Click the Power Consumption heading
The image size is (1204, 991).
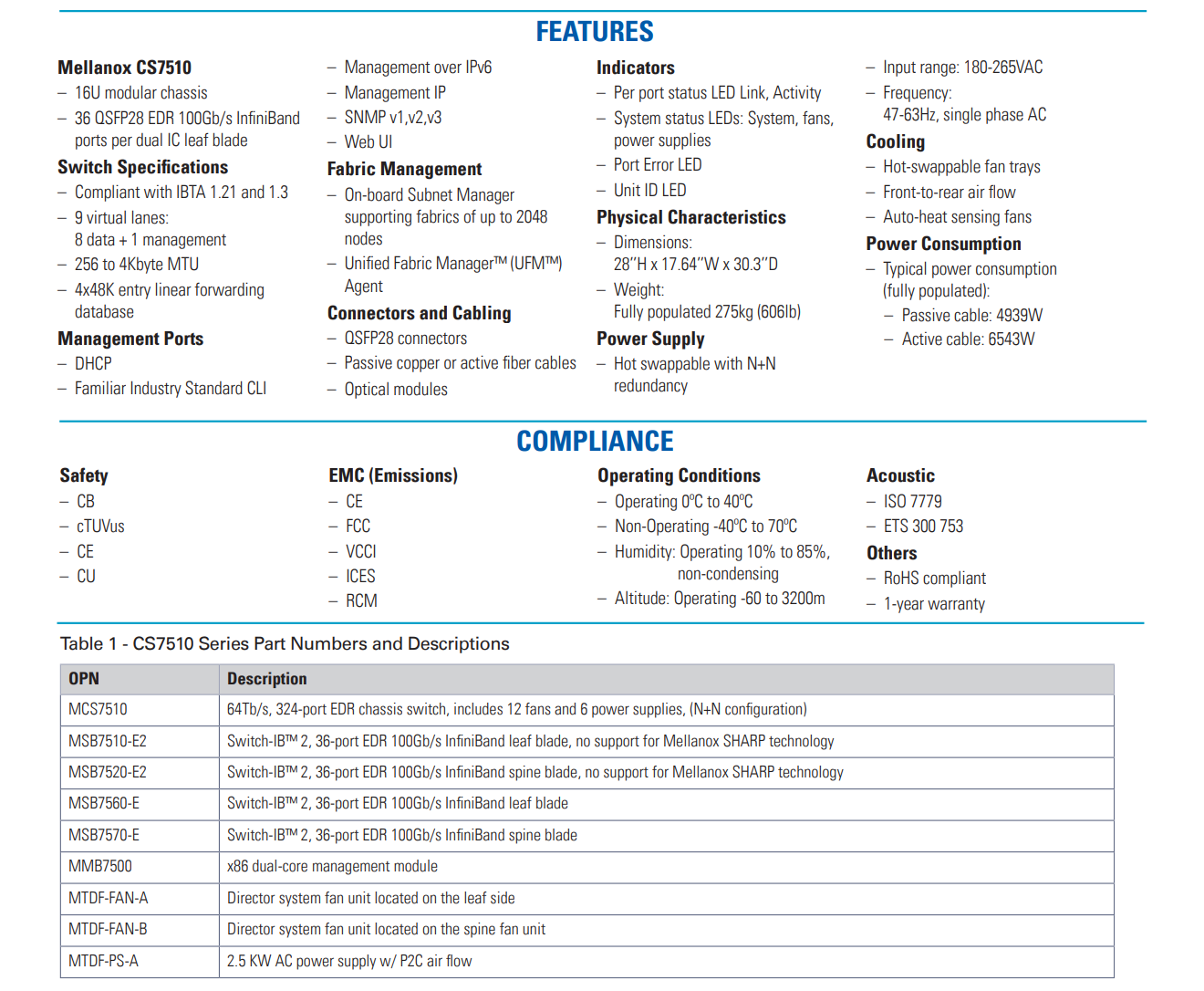click(943, 244)
